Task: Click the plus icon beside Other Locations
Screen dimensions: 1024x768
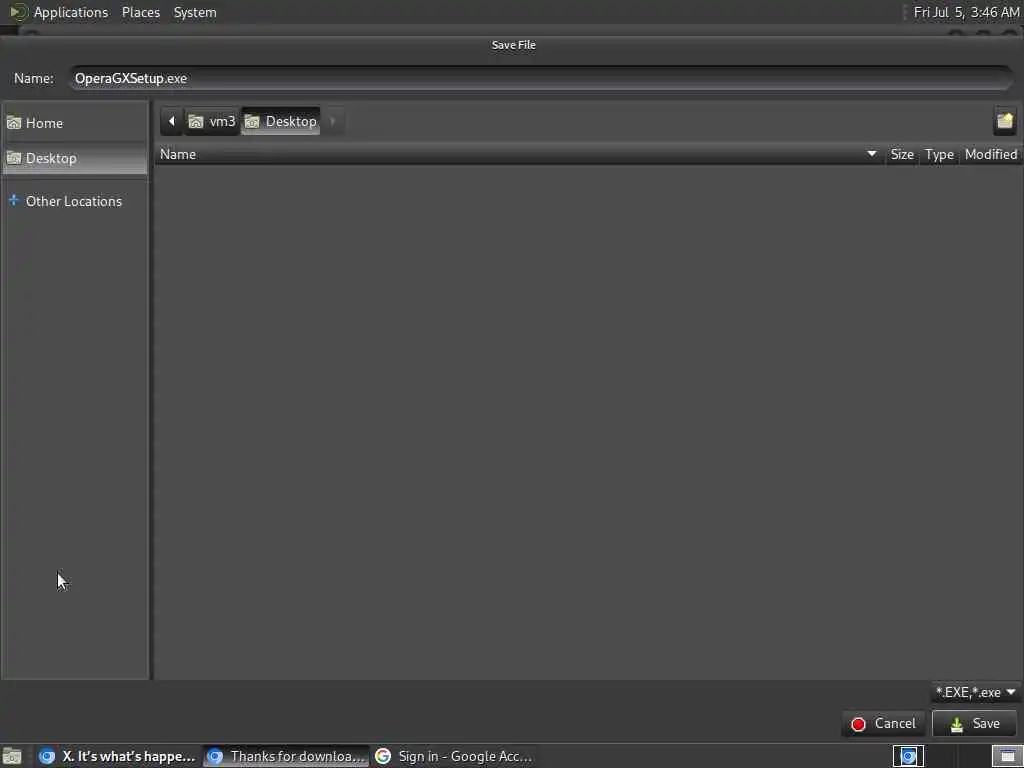Action: coord(14,200)
